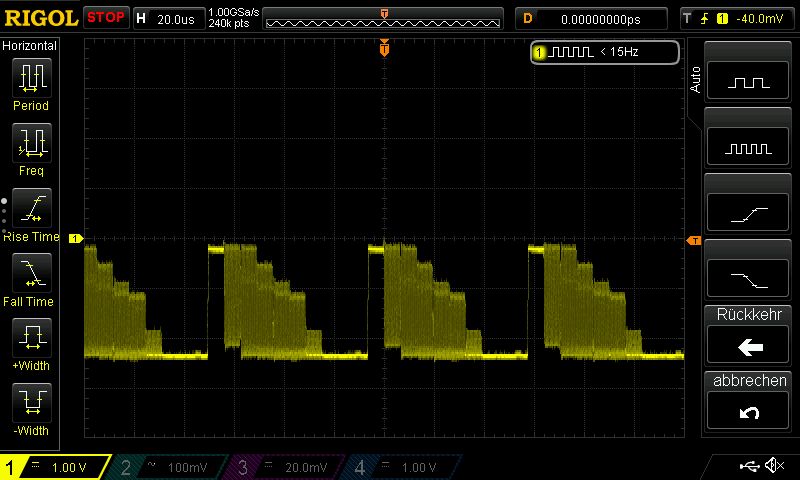
Task: Click the red STOP run status indicator
Action: 105,18
